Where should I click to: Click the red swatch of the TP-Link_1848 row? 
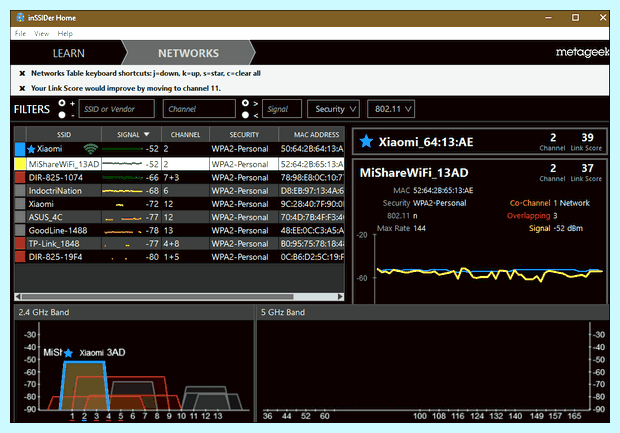20,244
